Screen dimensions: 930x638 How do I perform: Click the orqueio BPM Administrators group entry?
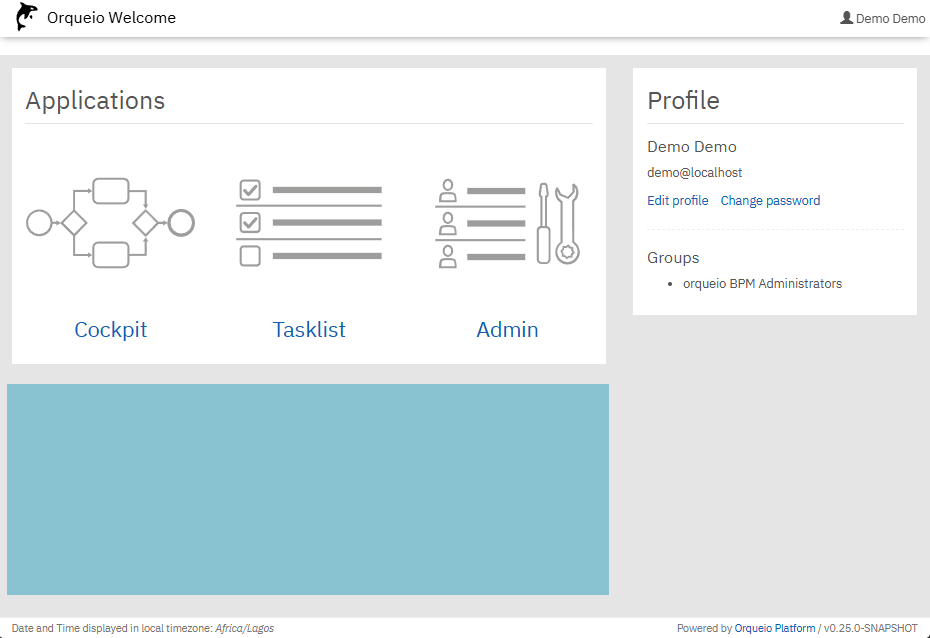(x=762, y=284)
